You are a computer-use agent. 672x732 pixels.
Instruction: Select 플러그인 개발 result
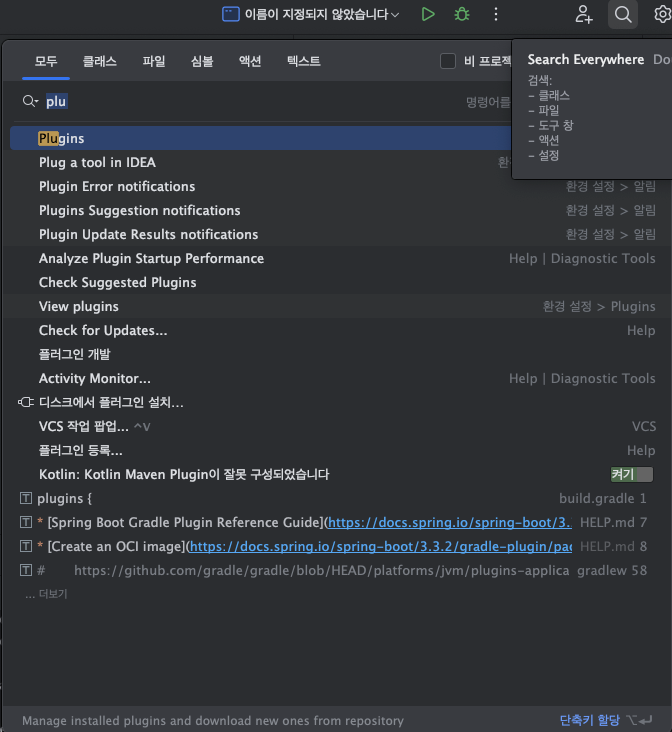(x=335, y=354)
